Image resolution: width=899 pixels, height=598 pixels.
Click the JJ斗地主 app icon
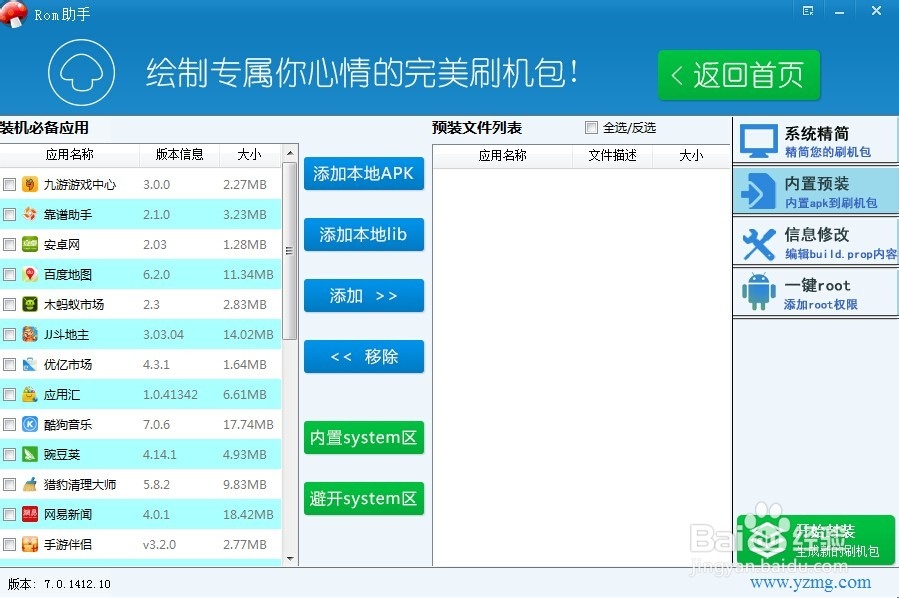[30, 334]
